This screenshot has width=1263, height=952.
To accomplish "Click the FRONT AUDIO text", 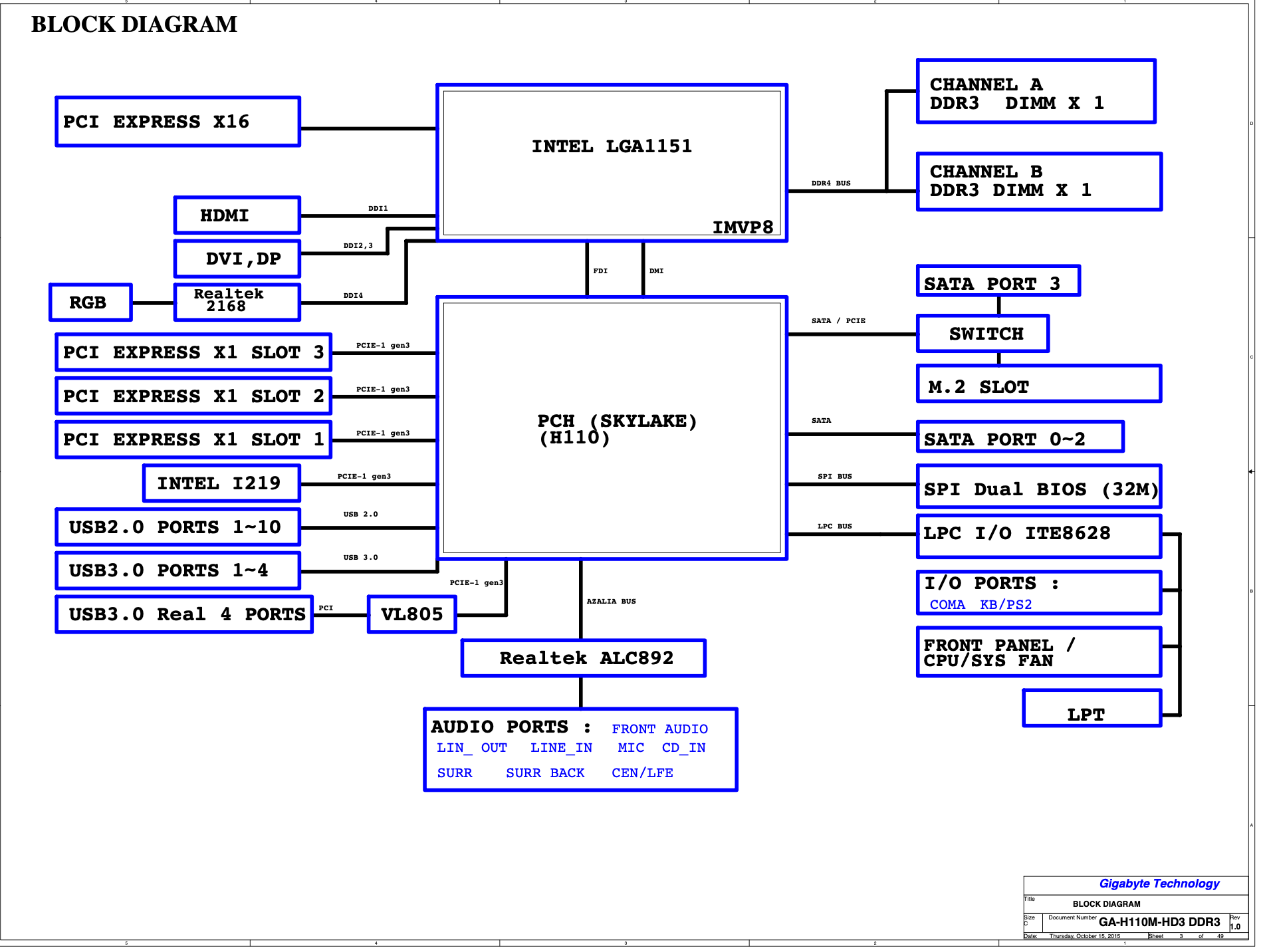I will [x=659, y=729].
